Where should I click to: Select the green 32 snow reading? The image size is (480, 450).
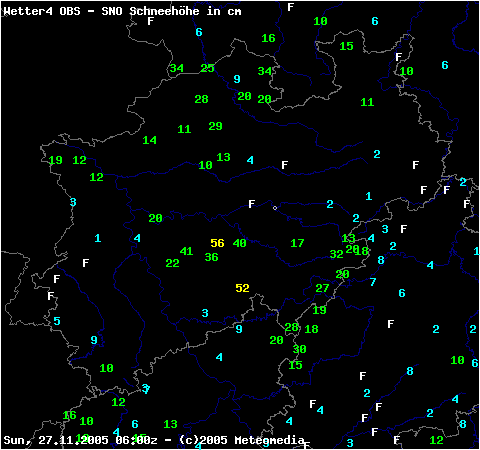336,254
